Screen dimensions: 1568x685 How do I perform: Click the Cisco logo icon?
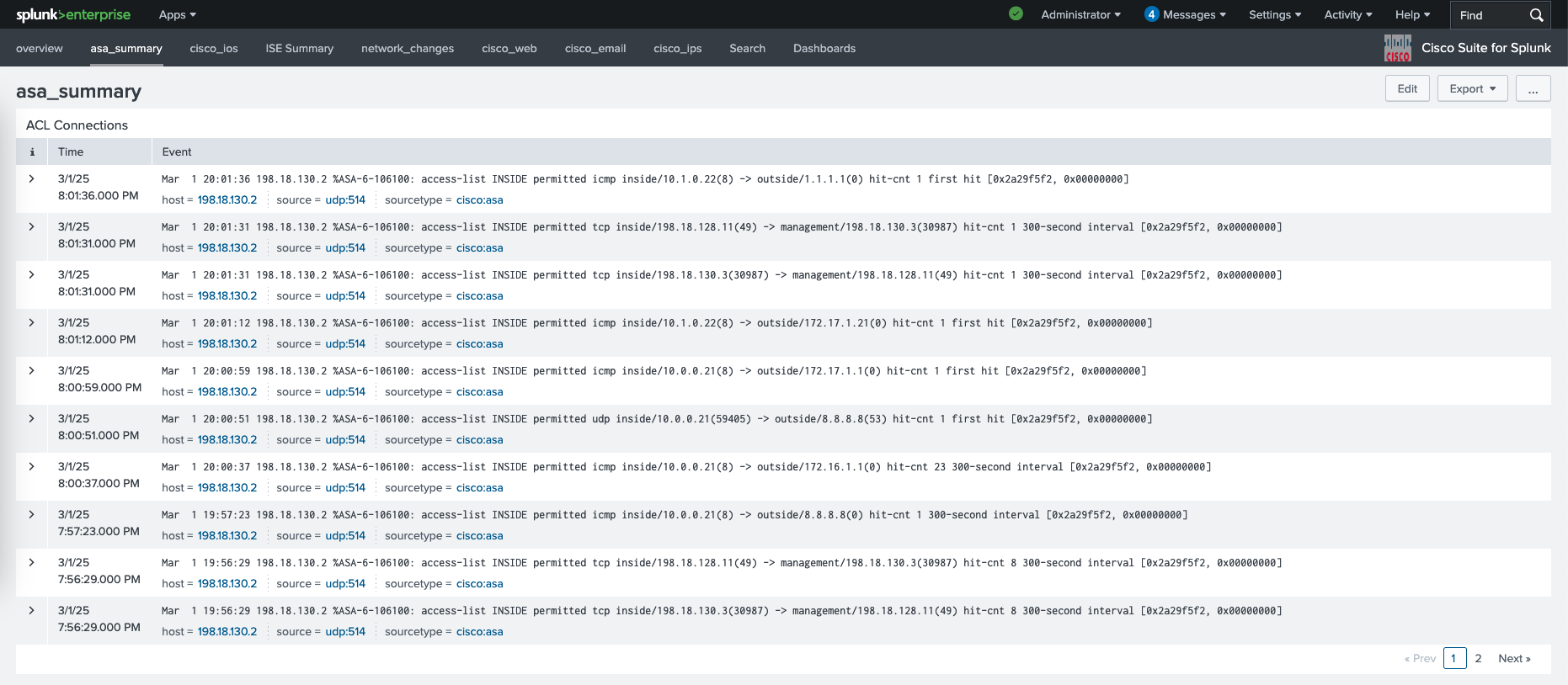[1397, 48]
